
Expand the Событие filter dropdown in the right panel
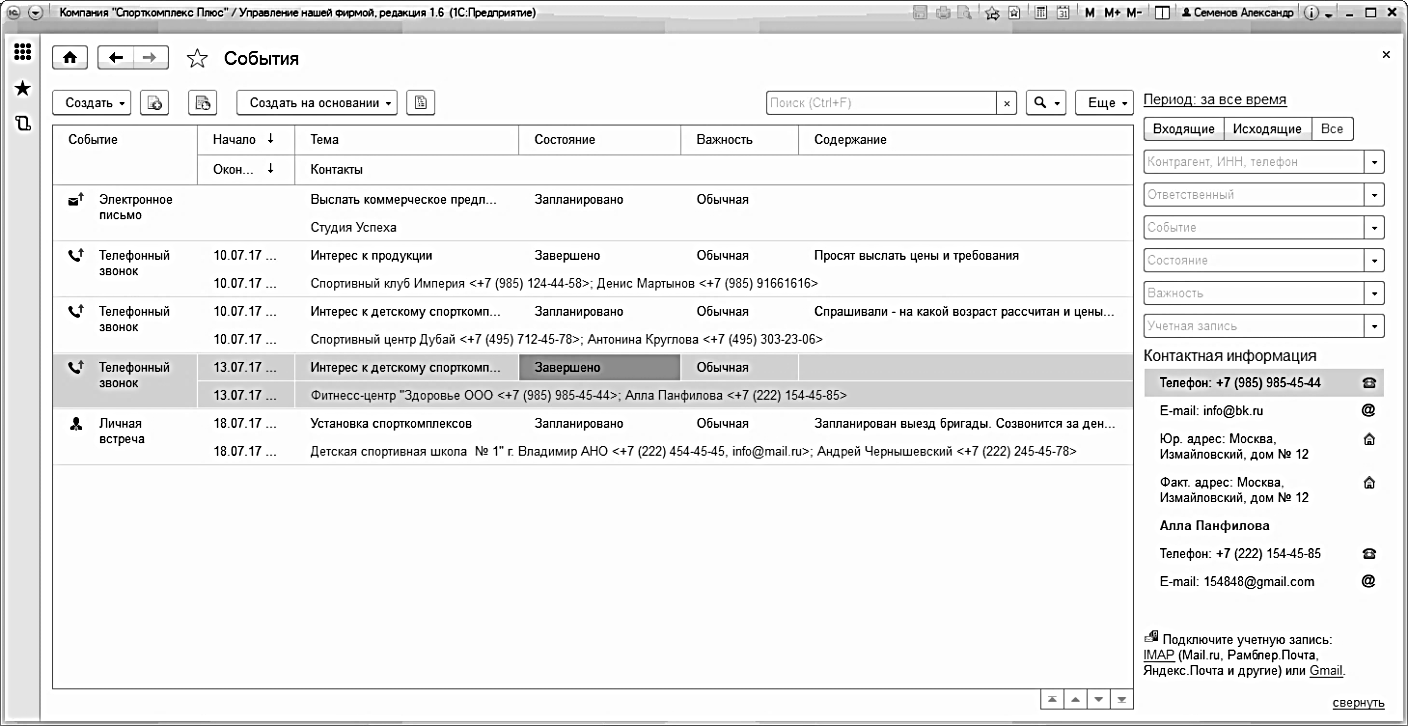click(x=1376, y=228)
